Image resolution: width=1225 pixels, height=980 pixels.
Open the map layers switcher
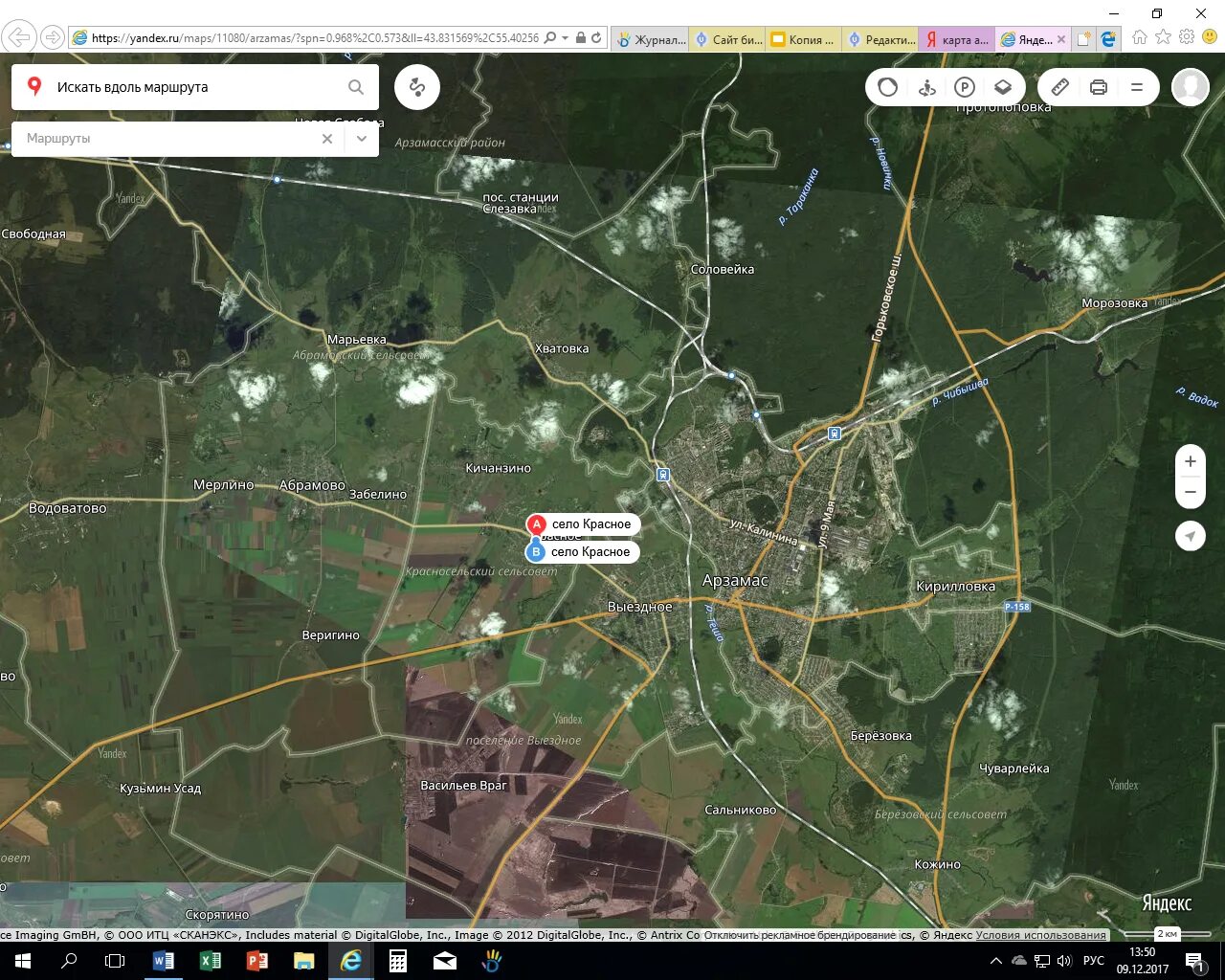coord(1003,87)
